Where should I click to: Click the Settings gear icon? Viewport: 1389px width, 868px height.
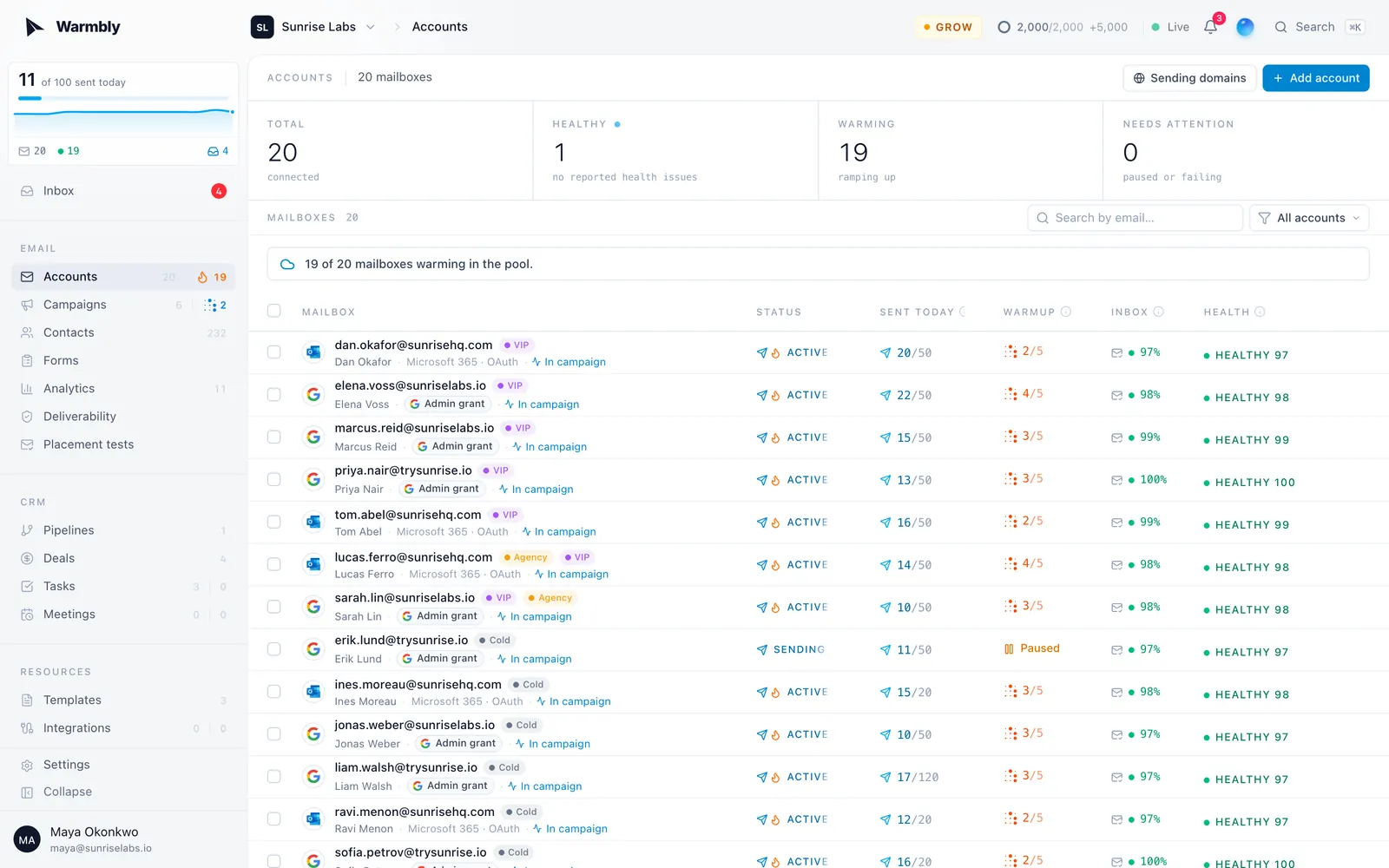point(27,765)
